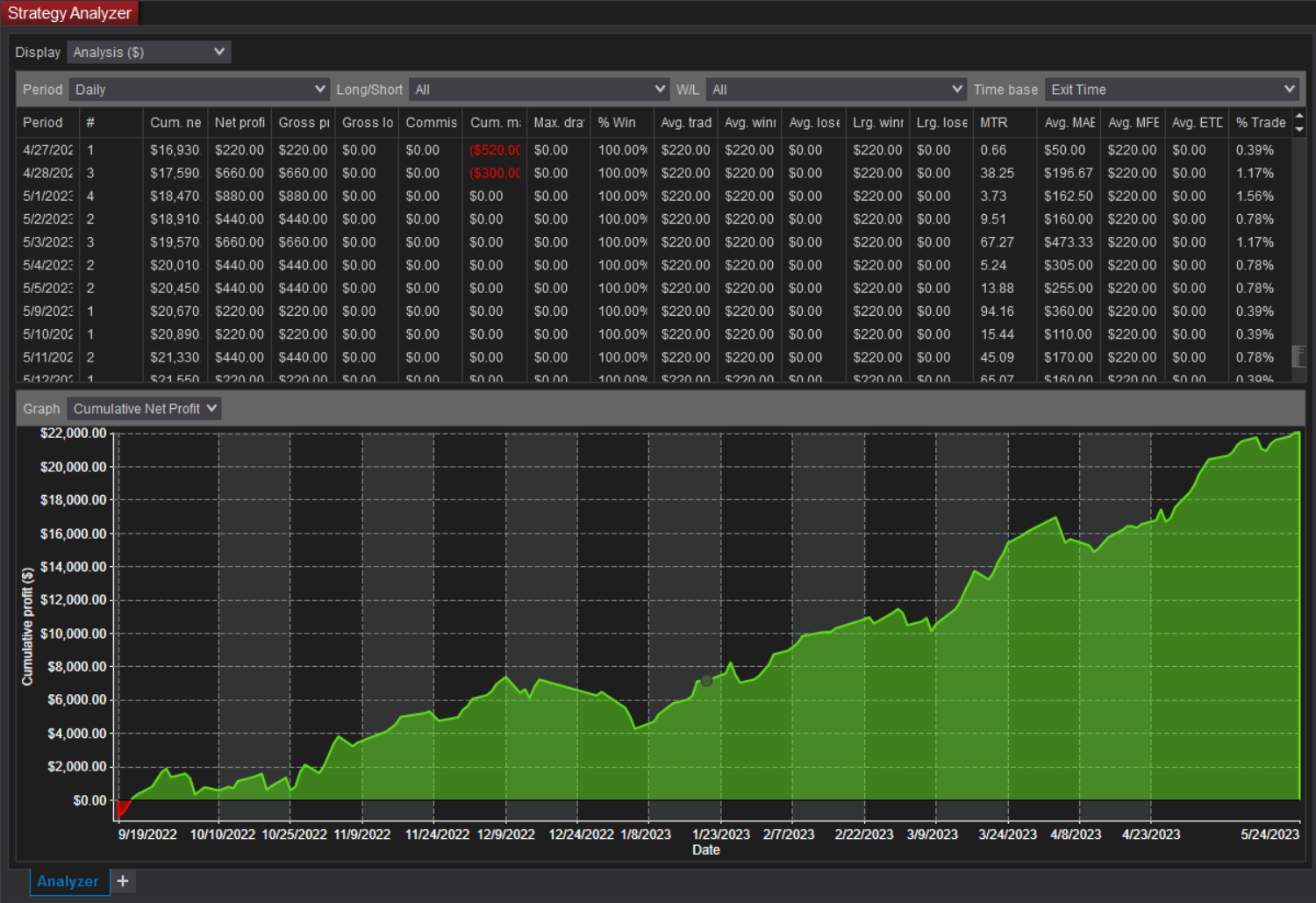Viewport: 1316px width, 903px height.
Task: Select the Strategy Analyzer title tab
Action: 69,12
